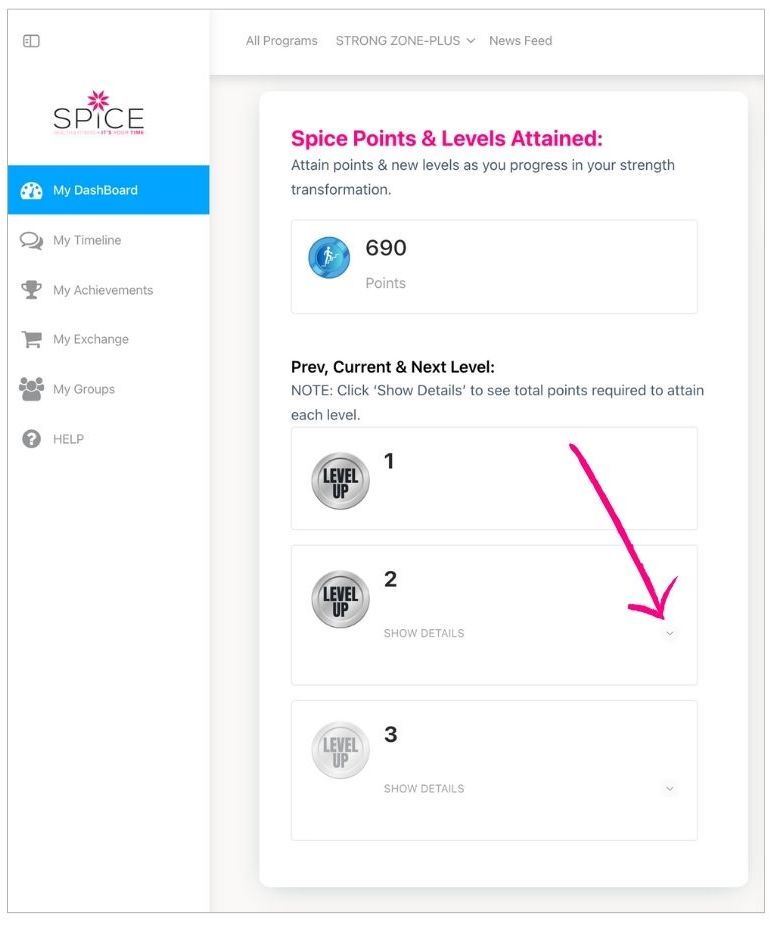Click the My Groups people icon
The width and height of the screenshot is (776, 926).
31,389
